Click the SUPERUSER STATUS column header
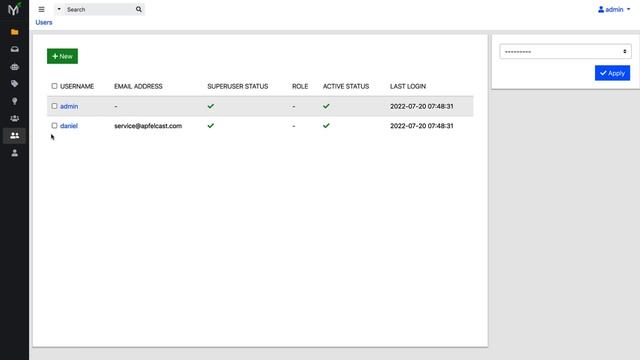The width and height of the screenshot is (640, 360). click(238, 86)
